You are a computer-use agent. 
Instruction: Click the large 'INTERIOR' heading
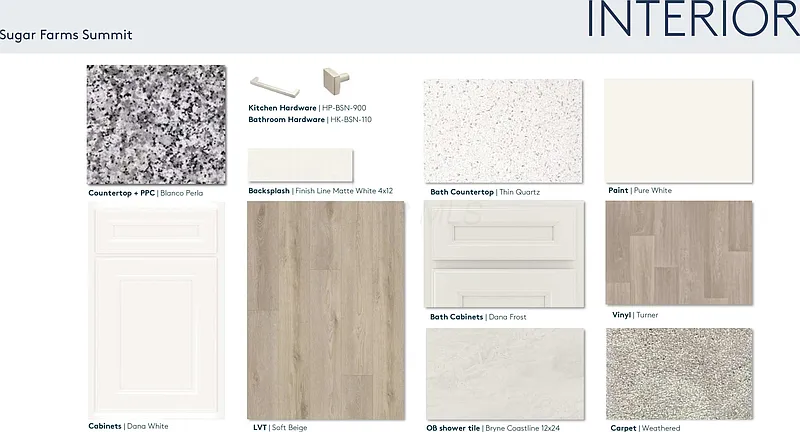point(693,19)
